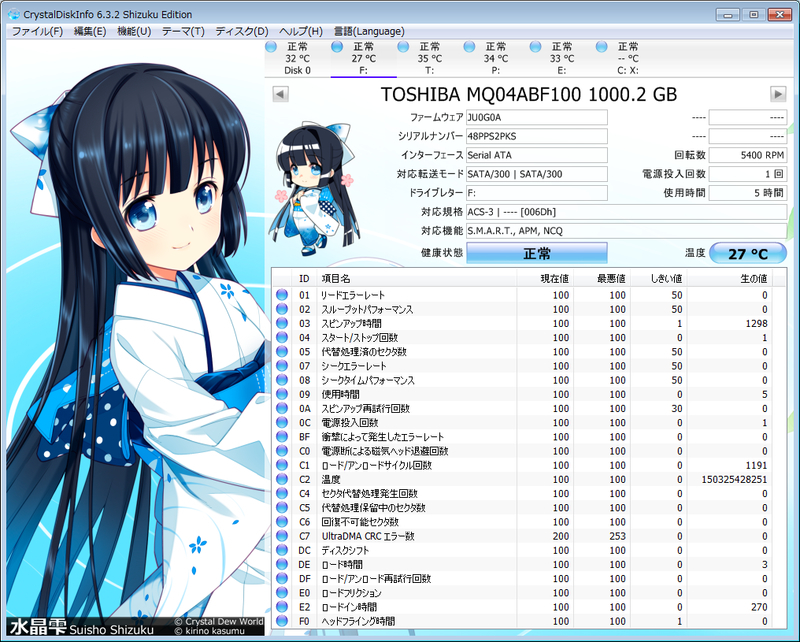Click status orb for C2 温度 row
The height and width of the screenshot is (642, 800).
click(282, 479)
